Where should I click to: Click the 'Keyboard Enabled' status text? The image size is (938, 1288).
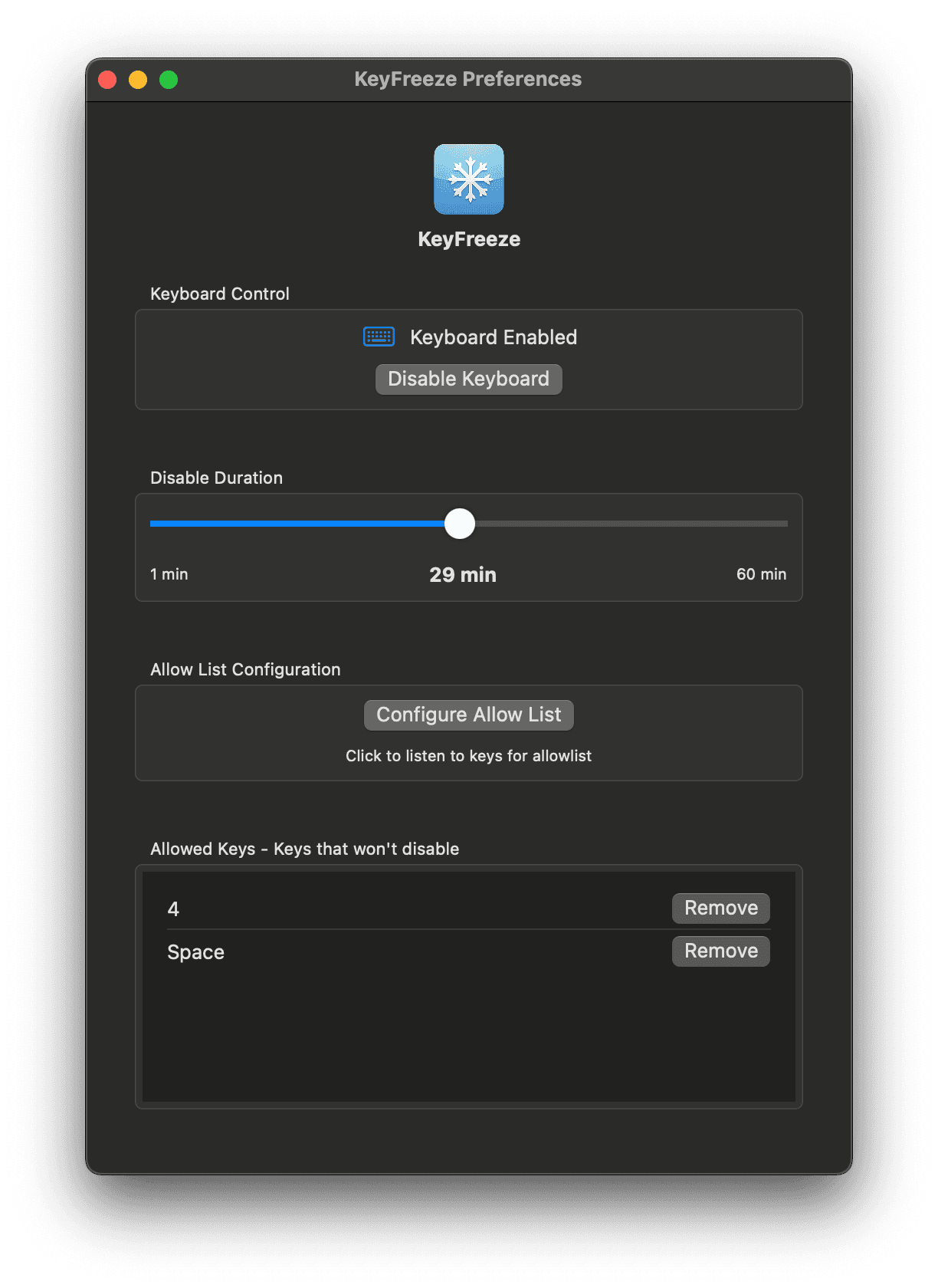[x=494, y=337]
